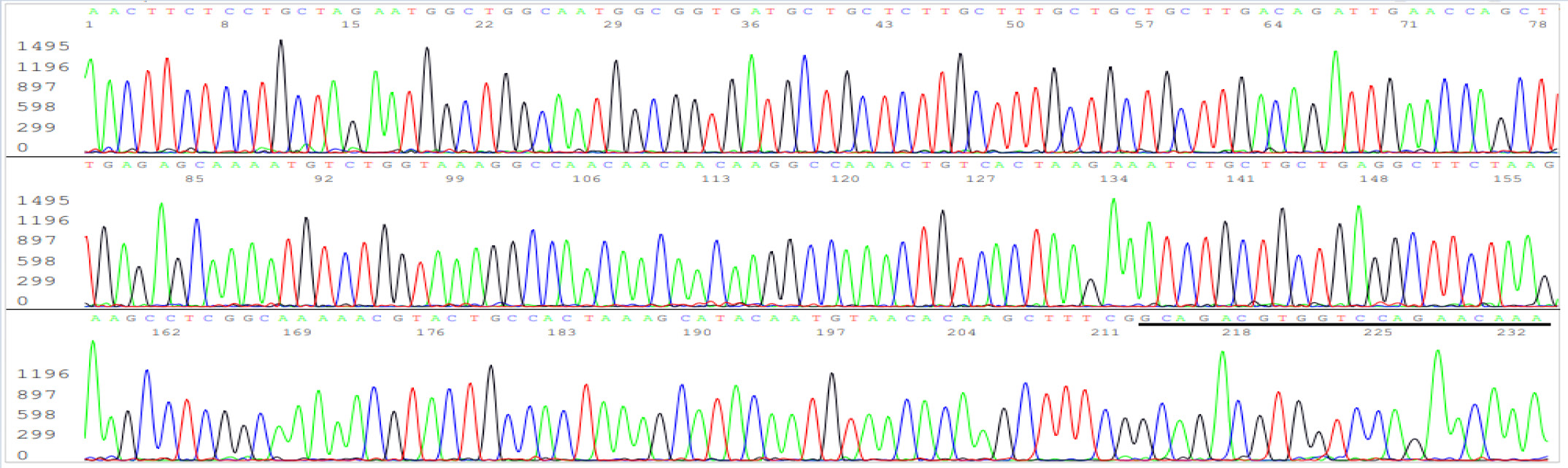1568x468 pixels.
Task: Select the 1495 axis label in second row
Action: [43, 200]
